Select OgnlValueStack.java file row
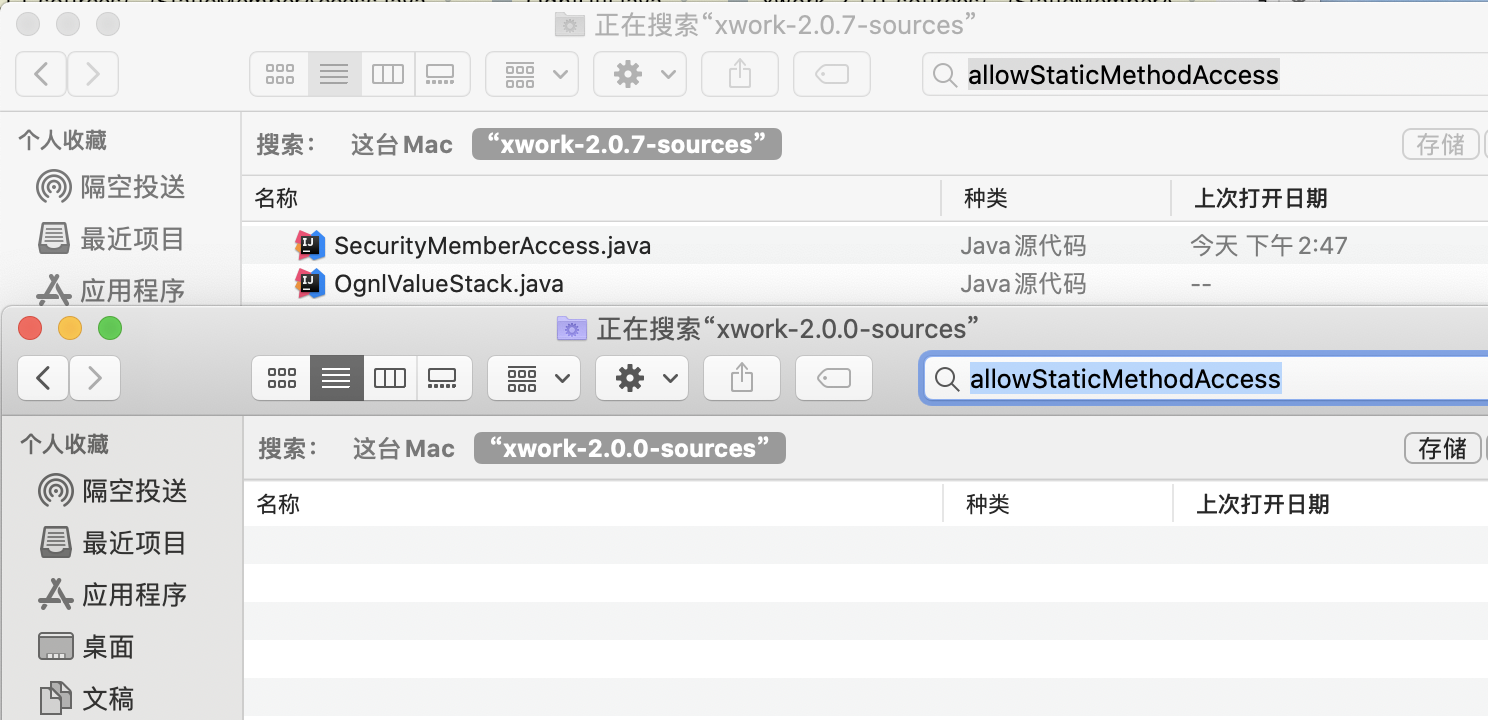The height and width of the screenshot is (720, 1488). 865,284
